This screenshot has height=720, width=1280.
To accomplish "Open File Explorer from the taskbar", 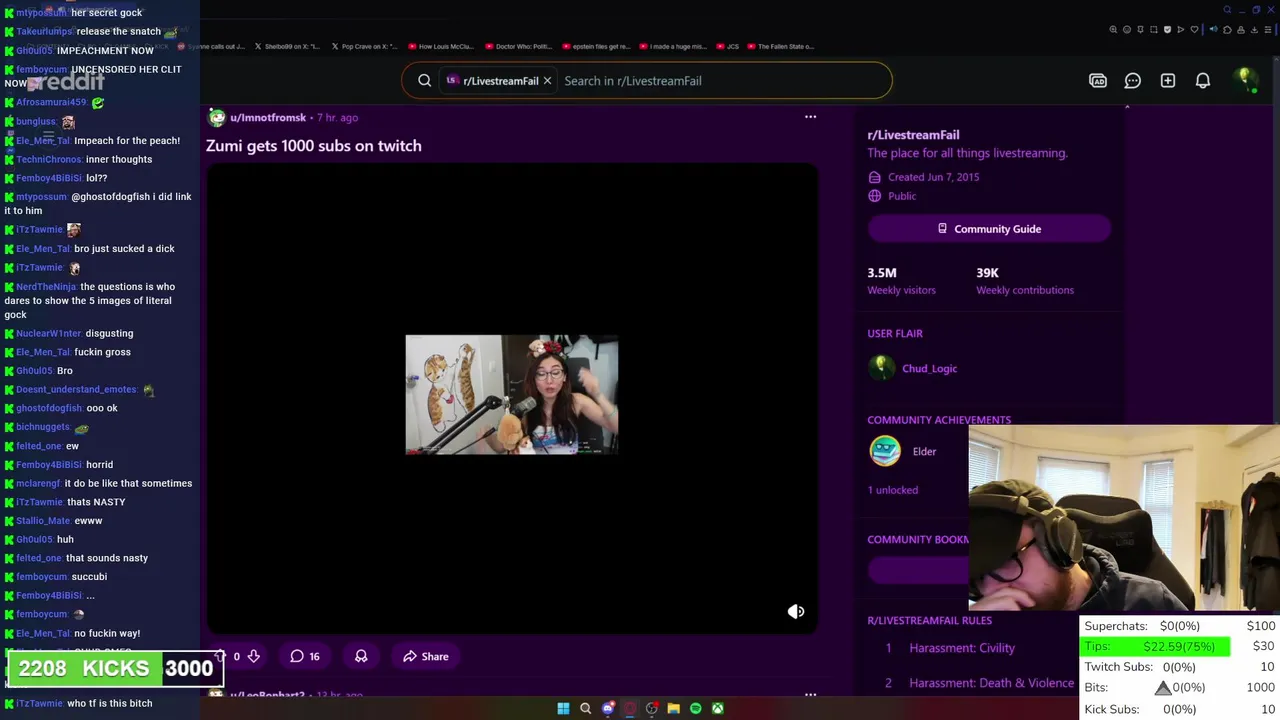I will [x=673, y=708].
